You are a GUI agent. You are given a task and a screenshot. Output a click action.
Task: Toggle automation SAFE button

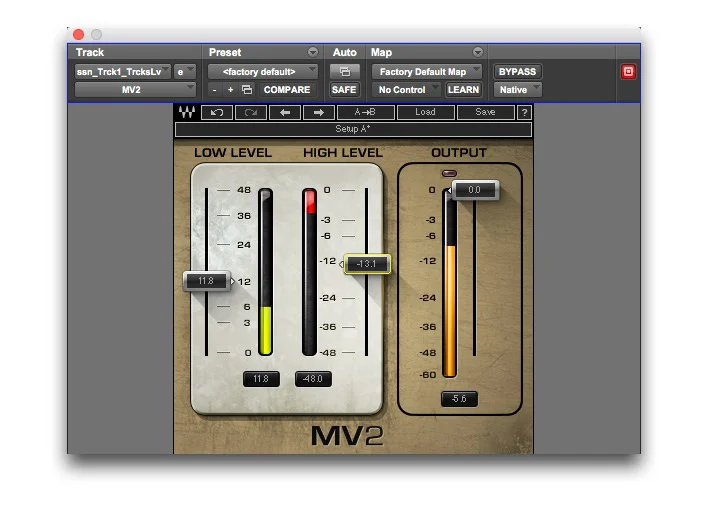click(x=344, y=90)
